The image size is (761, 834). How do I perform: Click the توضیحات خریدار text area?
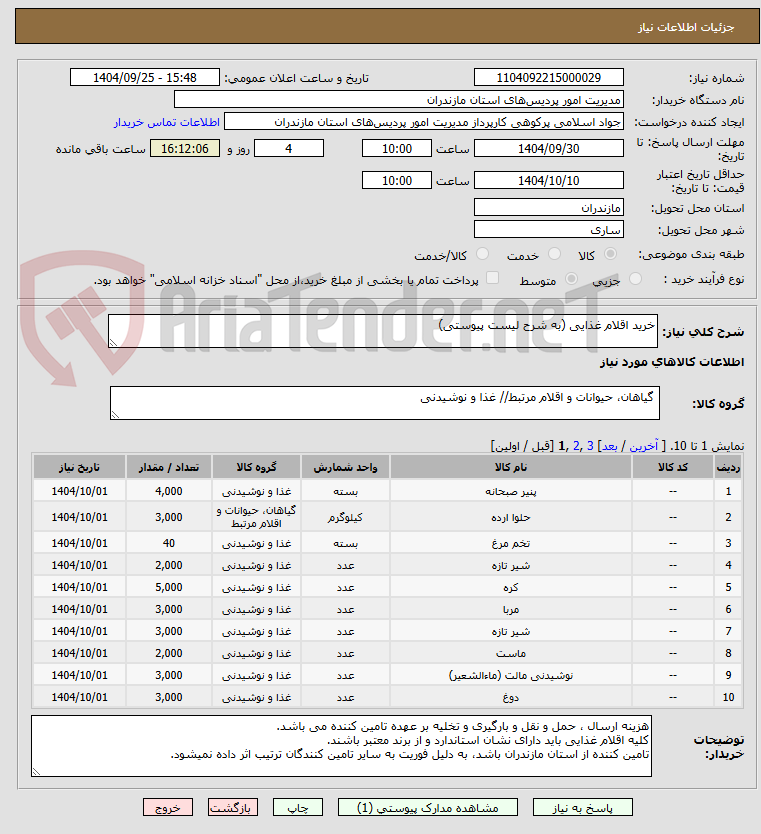341,746
